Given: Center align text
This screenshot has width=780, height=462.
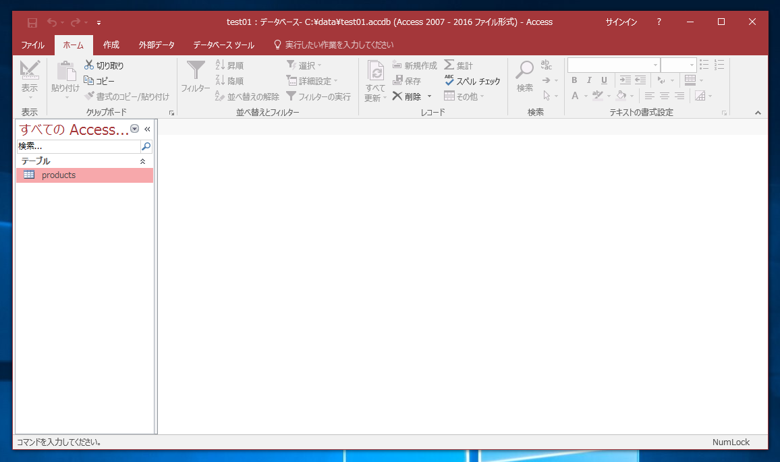Looking at the screenshot, I should pyautogui.click(x=665, y=95).
